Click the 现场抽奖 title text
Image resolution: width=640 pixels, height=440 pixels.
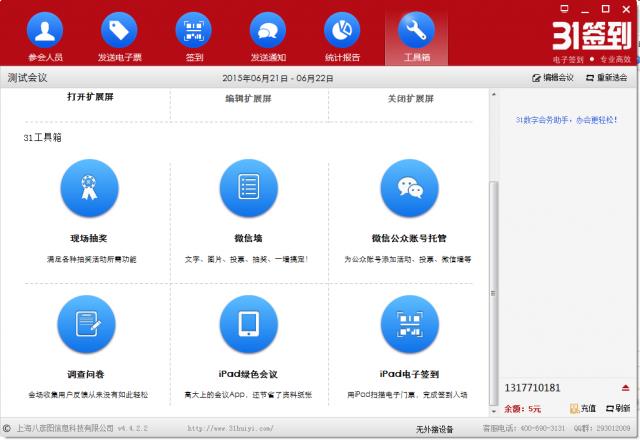click(x=89, y=238)
